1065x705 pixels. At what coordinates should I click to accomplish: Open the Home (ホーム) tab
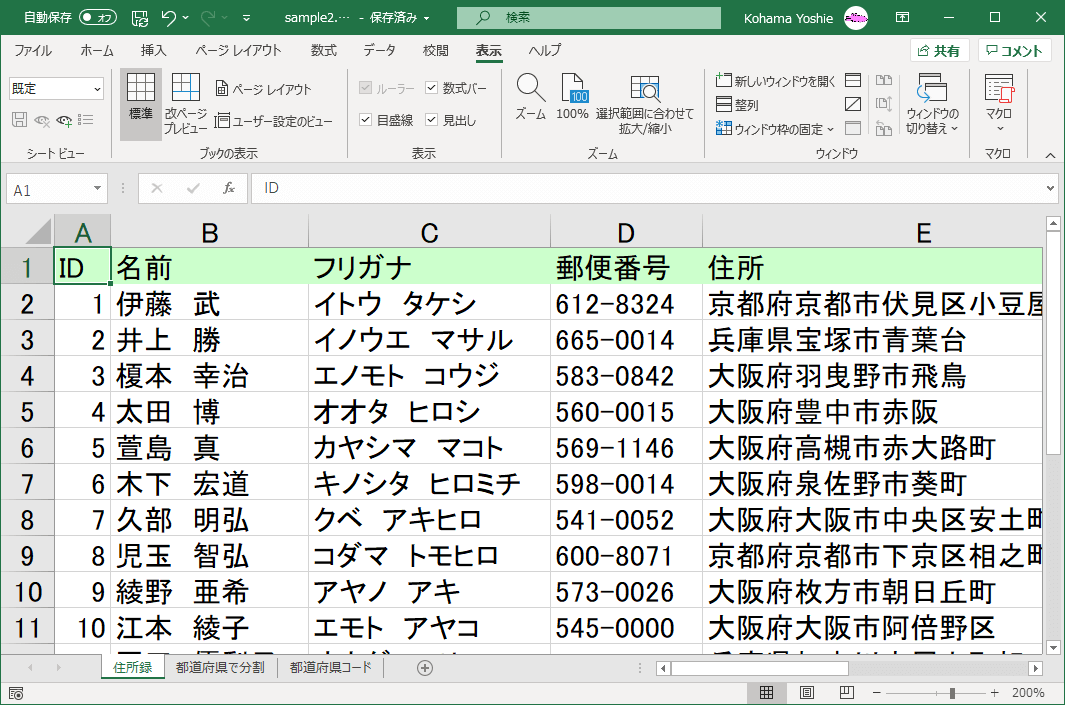(x=97, y=51)
